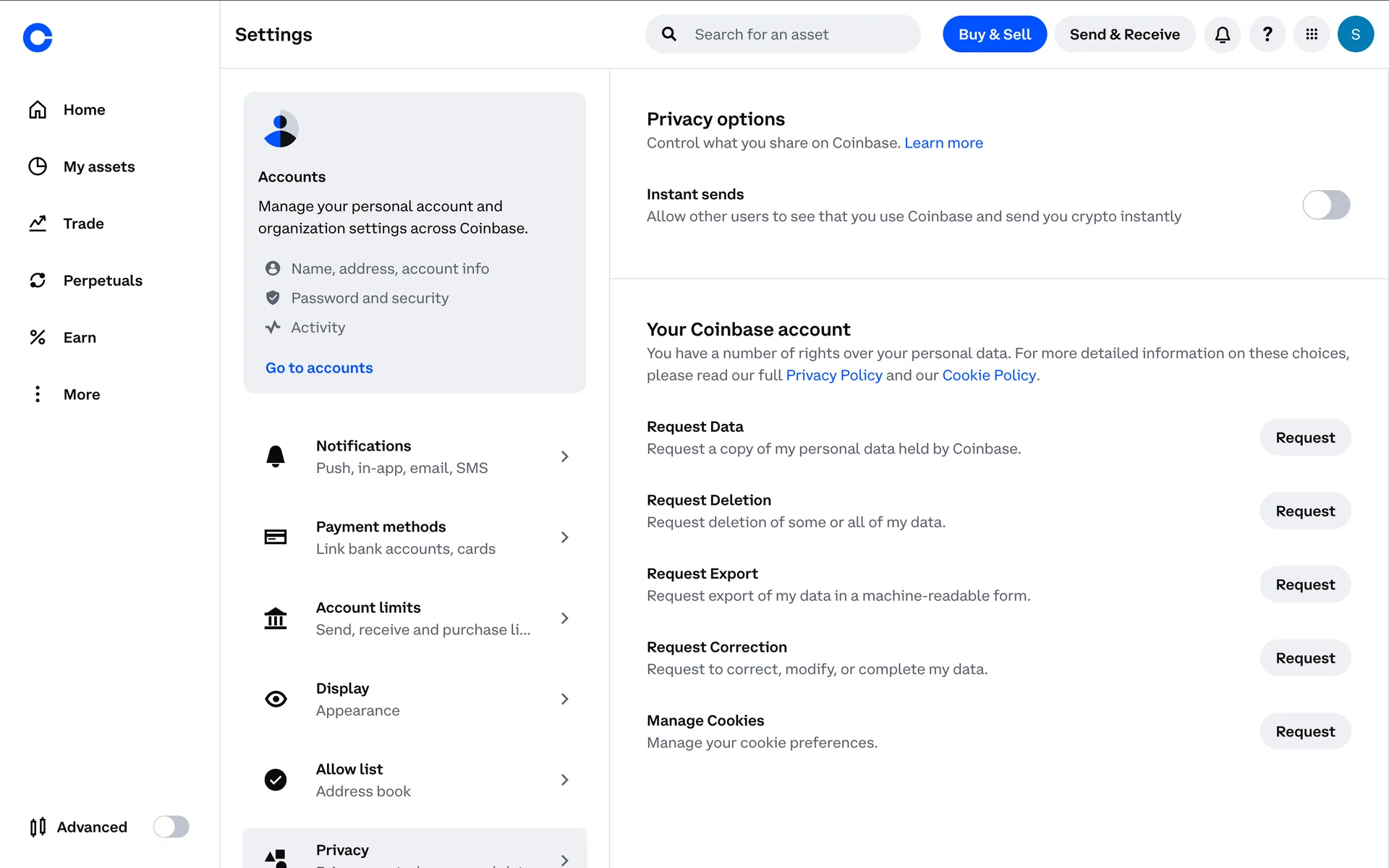
Task: Follow the Go to accounts link
Action: point(319,367)
